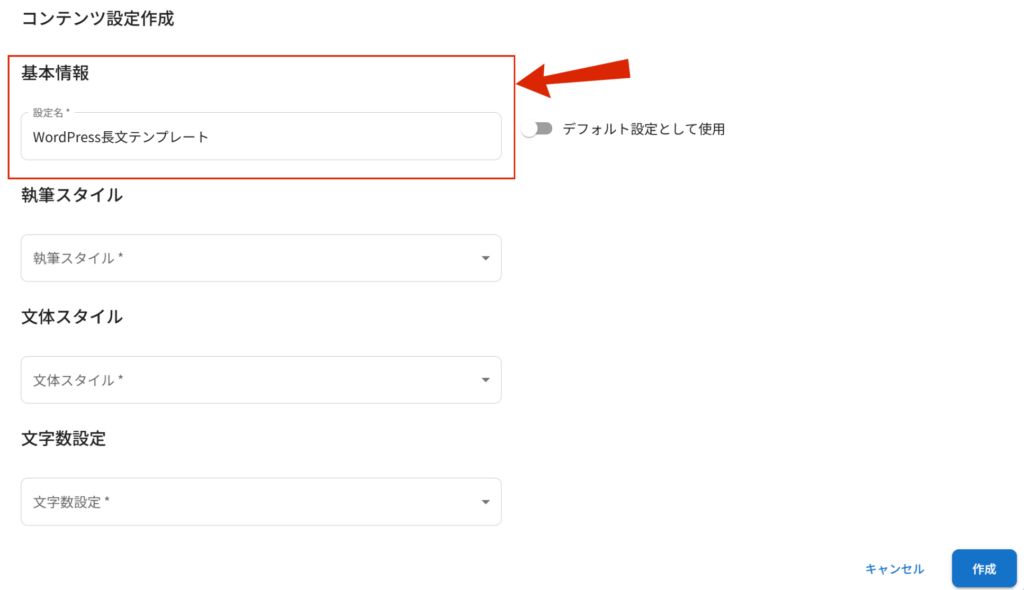The image size is (1024, 590).
Task: Click the キャンセル link
Action: tap(894, 568)
